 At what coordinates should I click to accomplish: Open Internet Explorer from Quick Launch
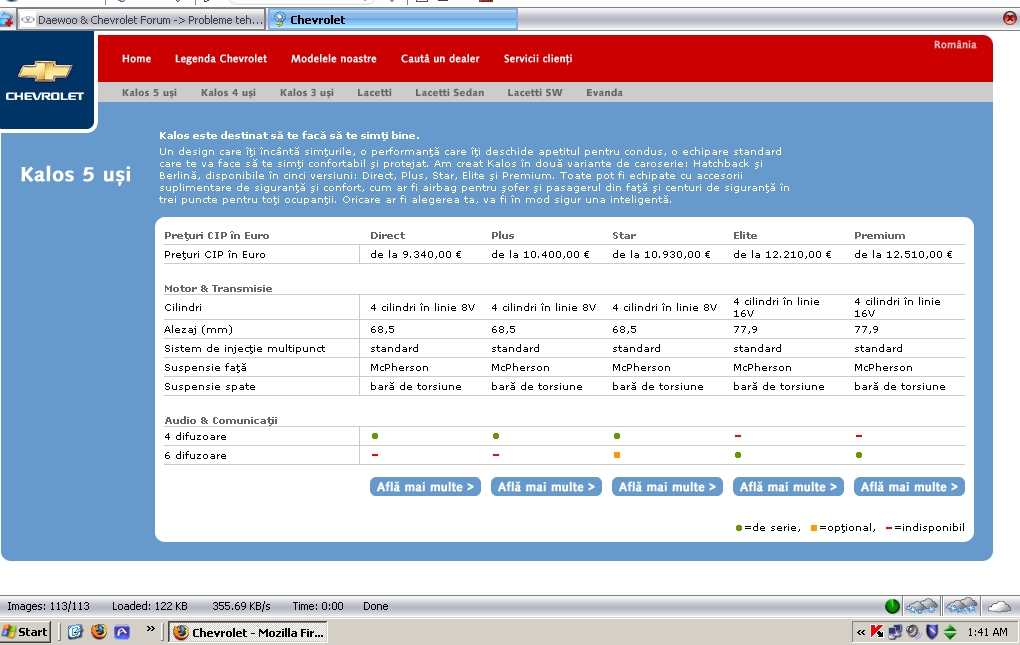click(x=76, y=632)
